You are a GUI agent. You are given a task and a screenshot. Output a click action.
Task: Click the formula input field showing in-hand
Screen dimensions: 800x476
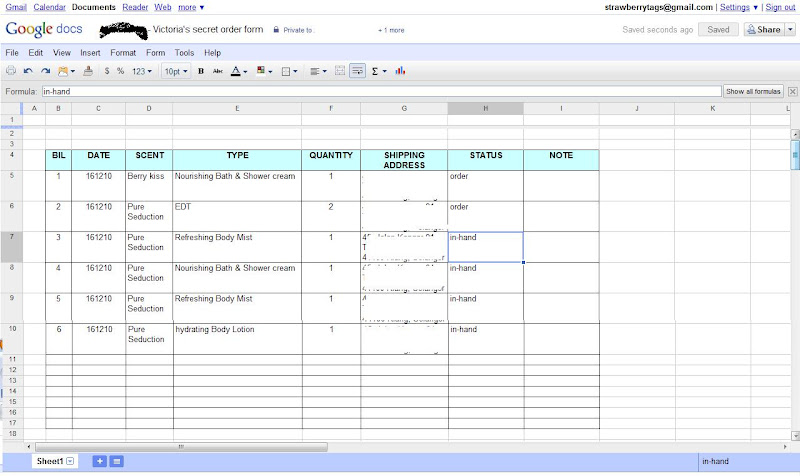(382, 91)
